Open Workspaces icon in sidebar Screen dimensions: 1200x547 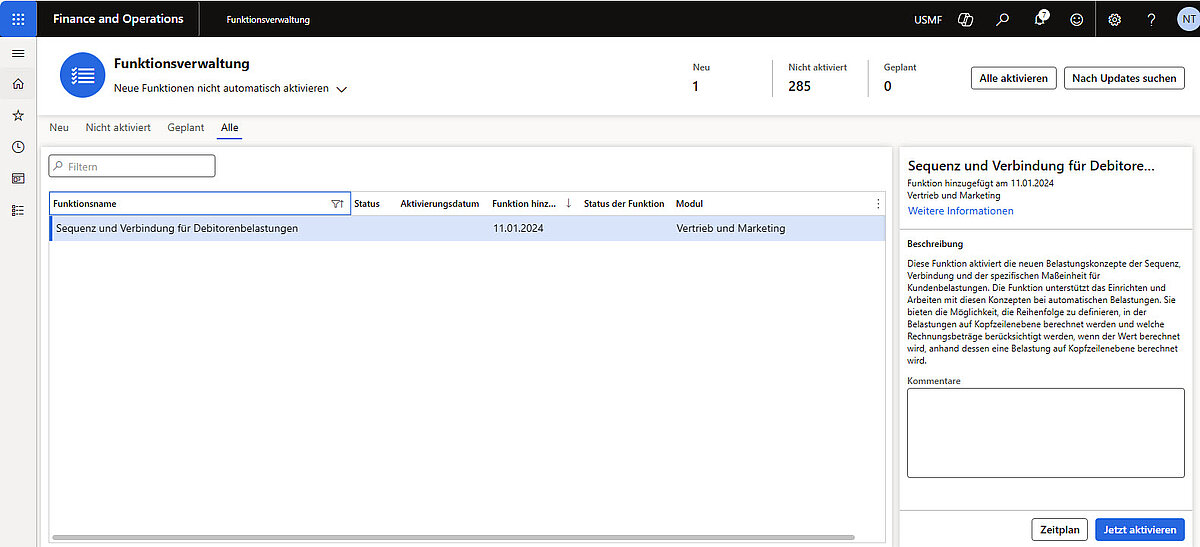(18, 178)
